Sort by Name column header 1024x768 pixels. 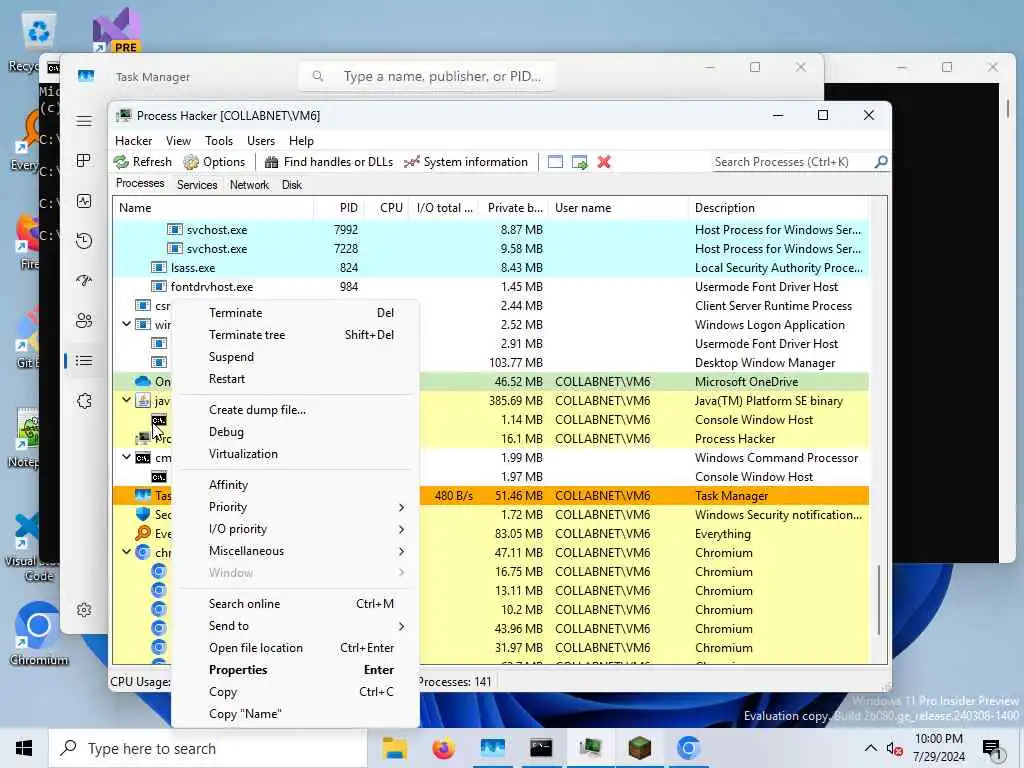[x=213, y=208]
